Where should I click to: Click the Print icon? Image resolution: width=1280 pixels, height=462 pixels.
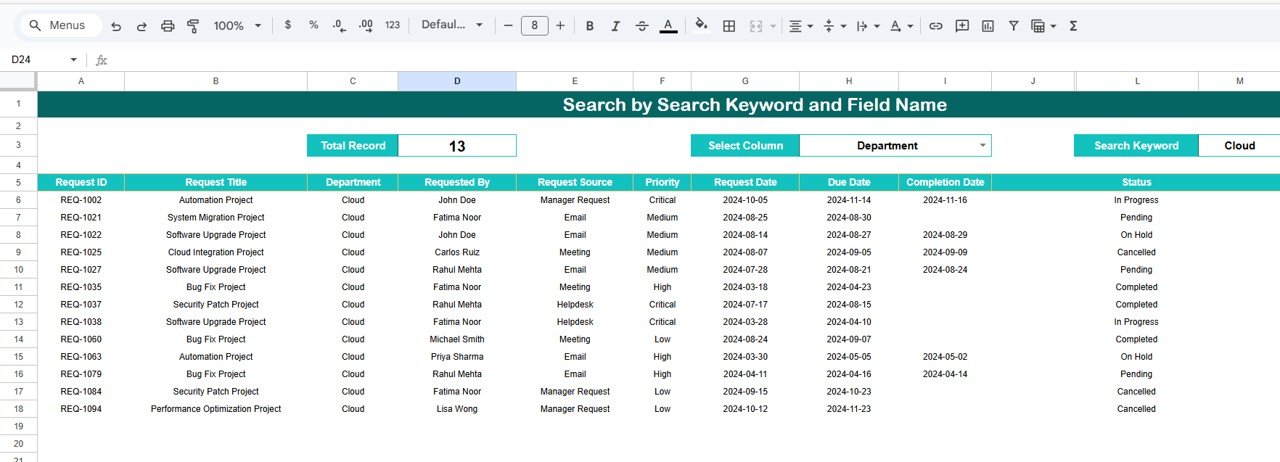click(168, 26)
